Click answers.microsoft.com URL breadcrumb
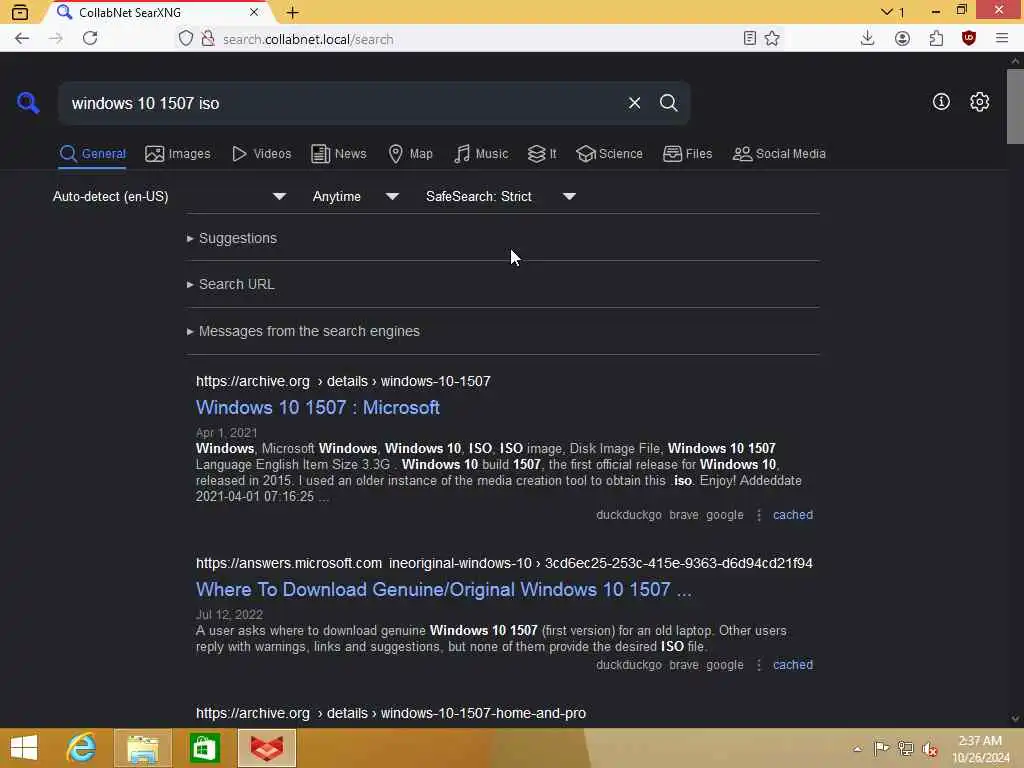The image size is (1024, 768). point(504,563)
